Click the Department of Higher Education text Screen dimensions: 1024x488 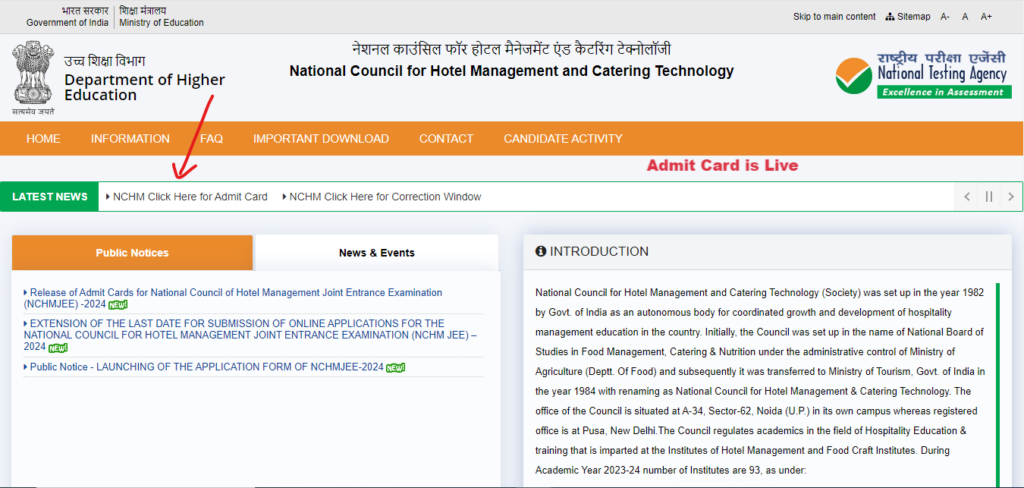[x=144, y=88]
